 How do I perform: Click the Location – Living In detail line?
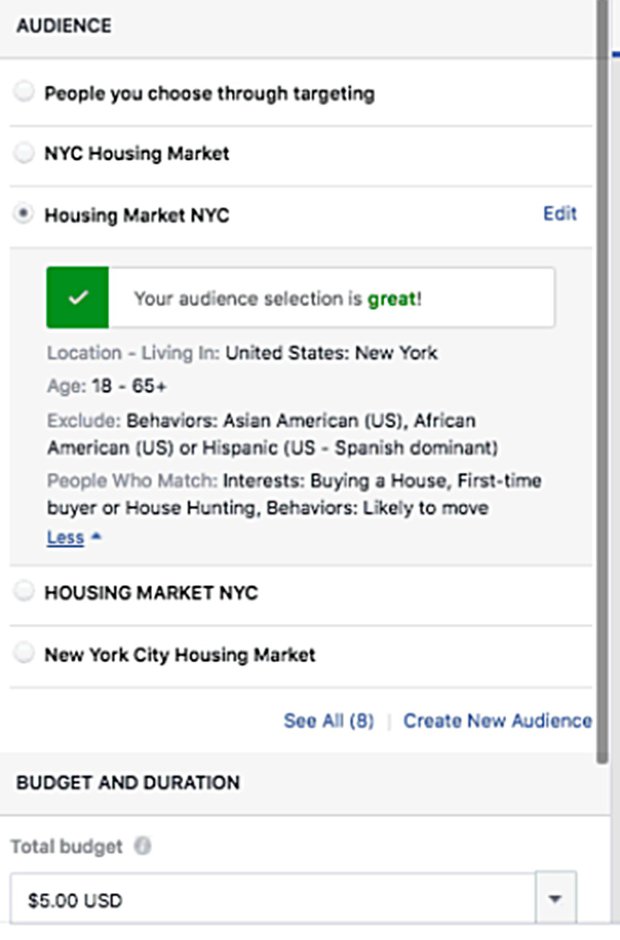(242, 353)
